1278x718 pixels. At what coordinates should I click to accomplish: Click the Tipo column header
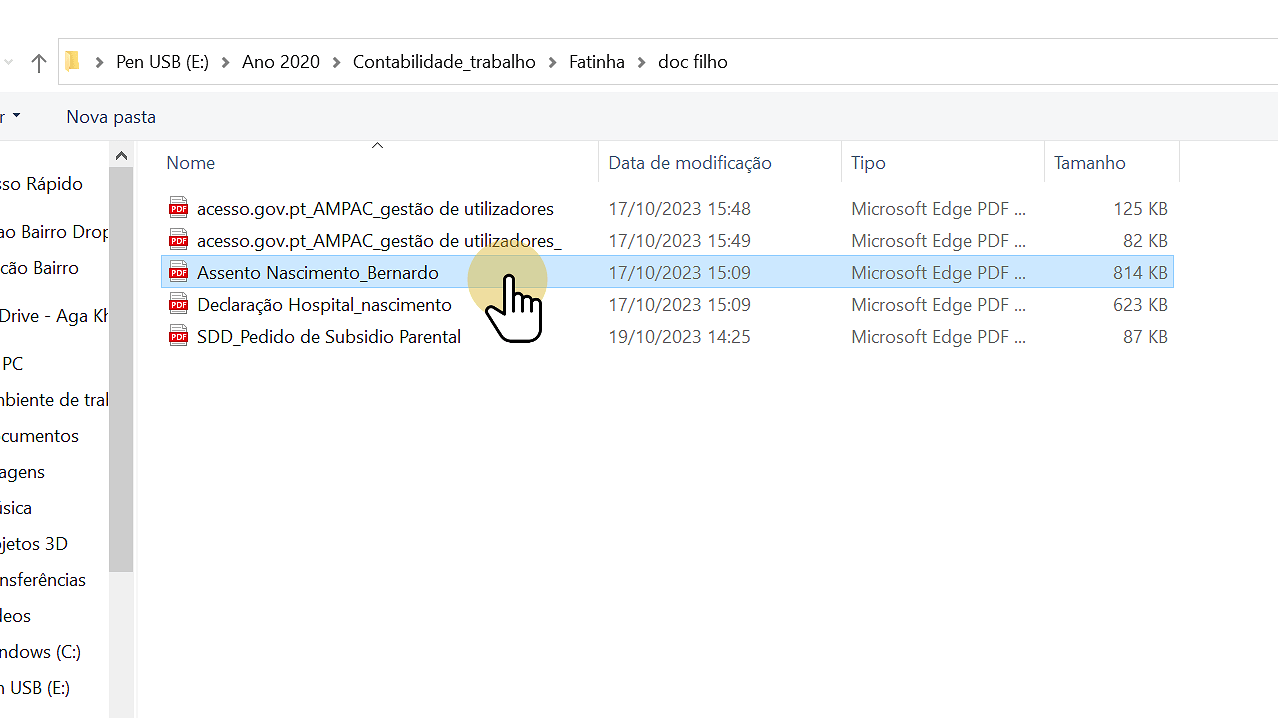click(868, 163)
